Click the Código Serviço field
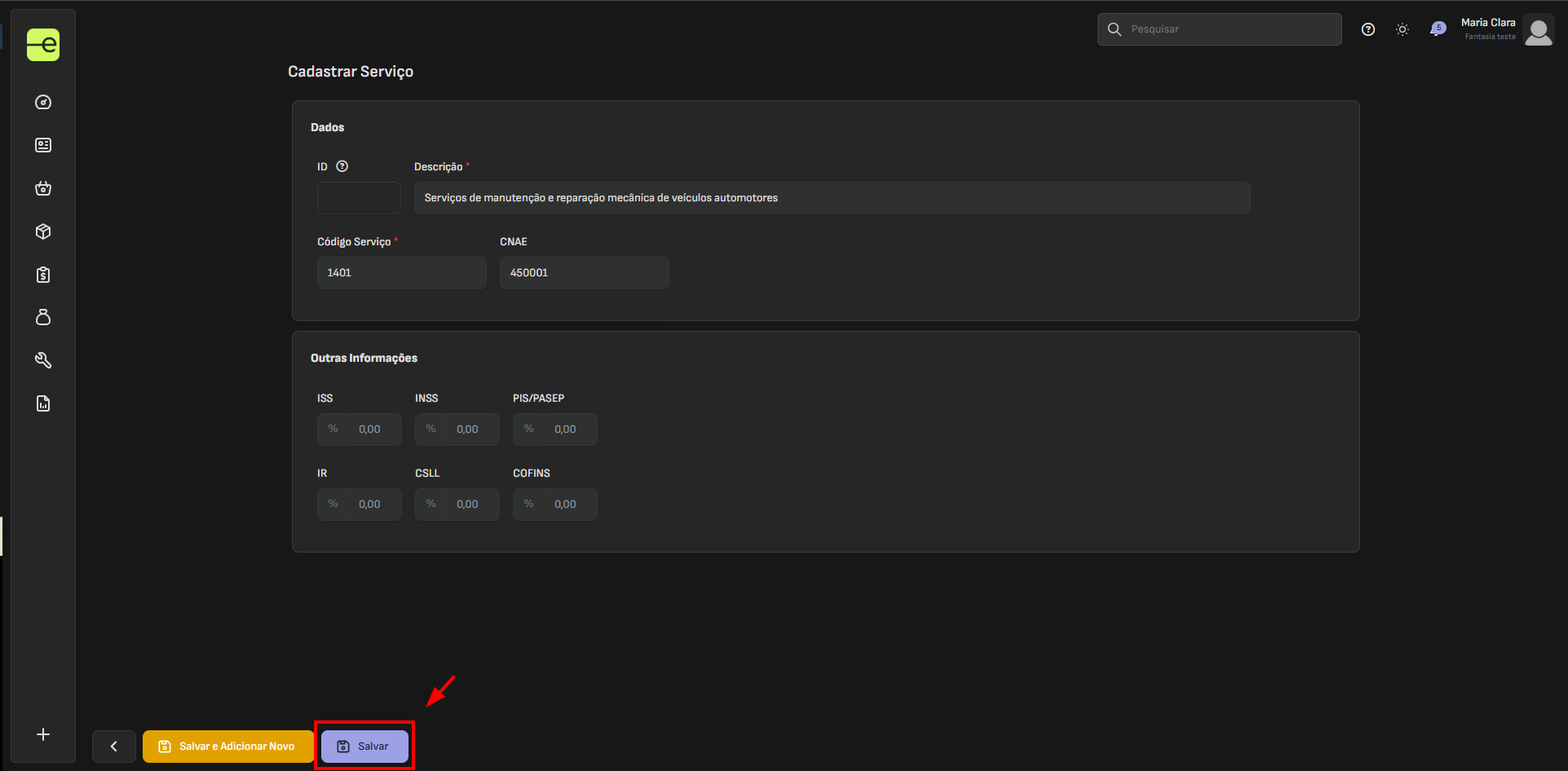This screenshot has width=1568, height=771. tap(401, 273)
